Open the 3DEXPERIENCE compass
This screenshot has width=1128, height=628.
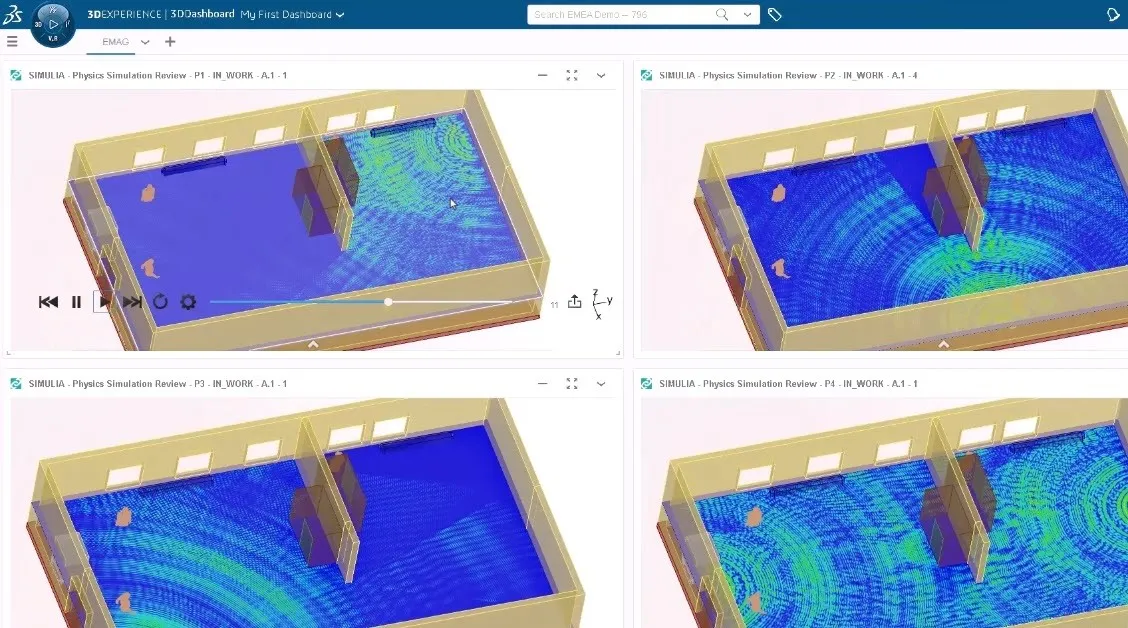pyautogui.click(x=53, y=24)
